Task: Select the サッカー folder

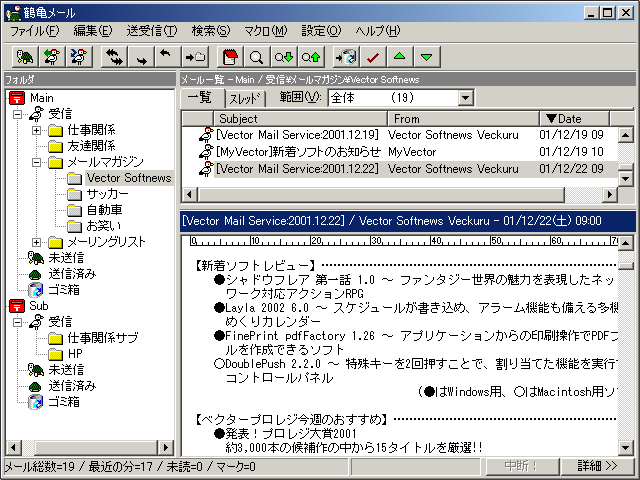Action: tap(98, 194)
